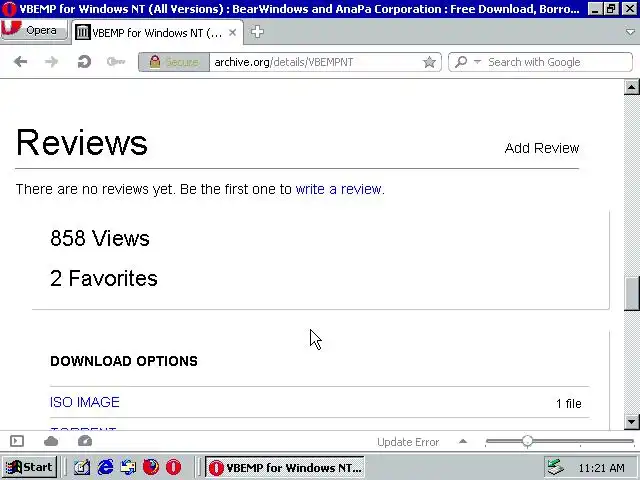
Task: Open the search engine dropdown arrow
Action: click(477, 62)
